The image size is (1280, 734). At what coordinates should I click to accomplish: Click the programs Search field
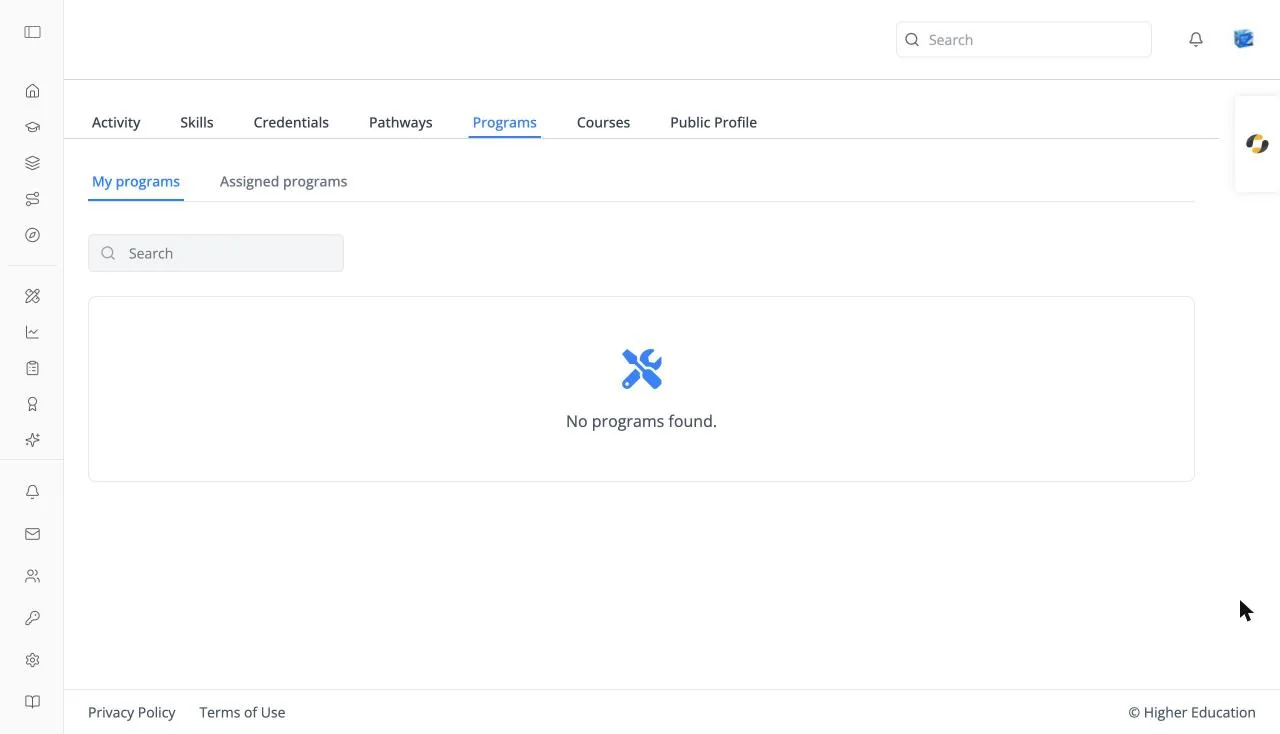[216, 253]
